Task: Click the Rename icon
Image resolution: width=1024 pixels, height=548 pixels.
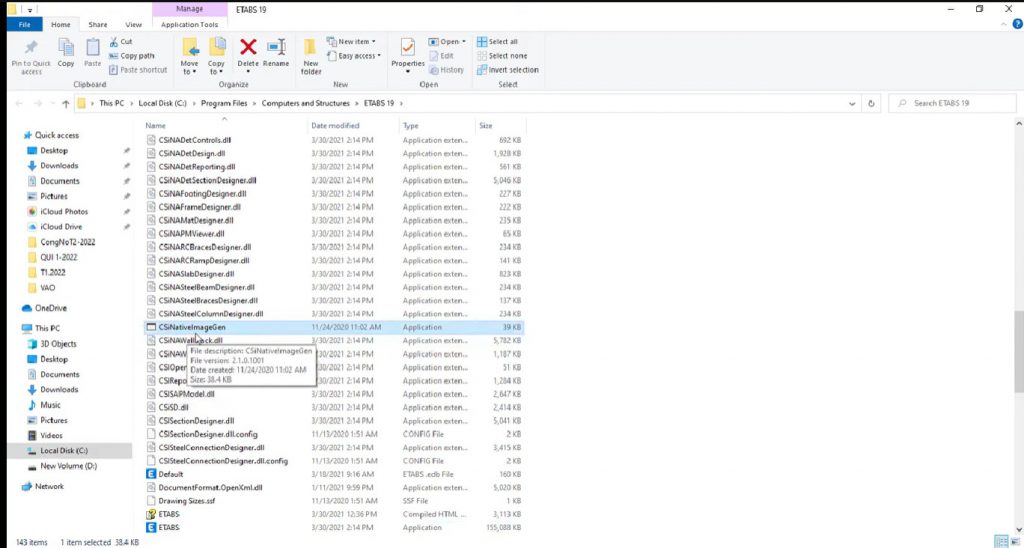Action: 276,47
